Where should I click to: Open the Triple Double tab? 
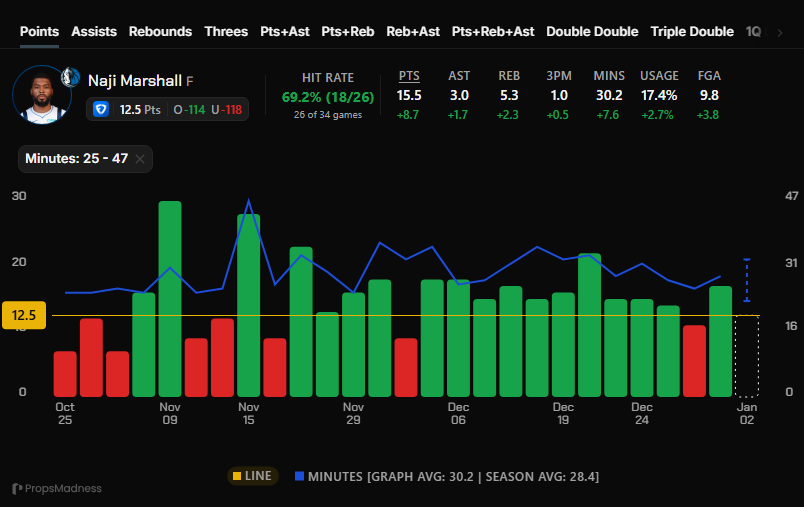click(692, 32)
